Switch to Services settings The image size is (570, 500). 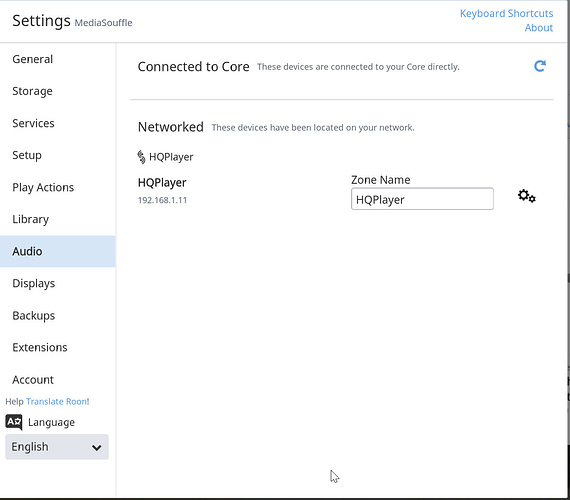[x=58, y=123]
